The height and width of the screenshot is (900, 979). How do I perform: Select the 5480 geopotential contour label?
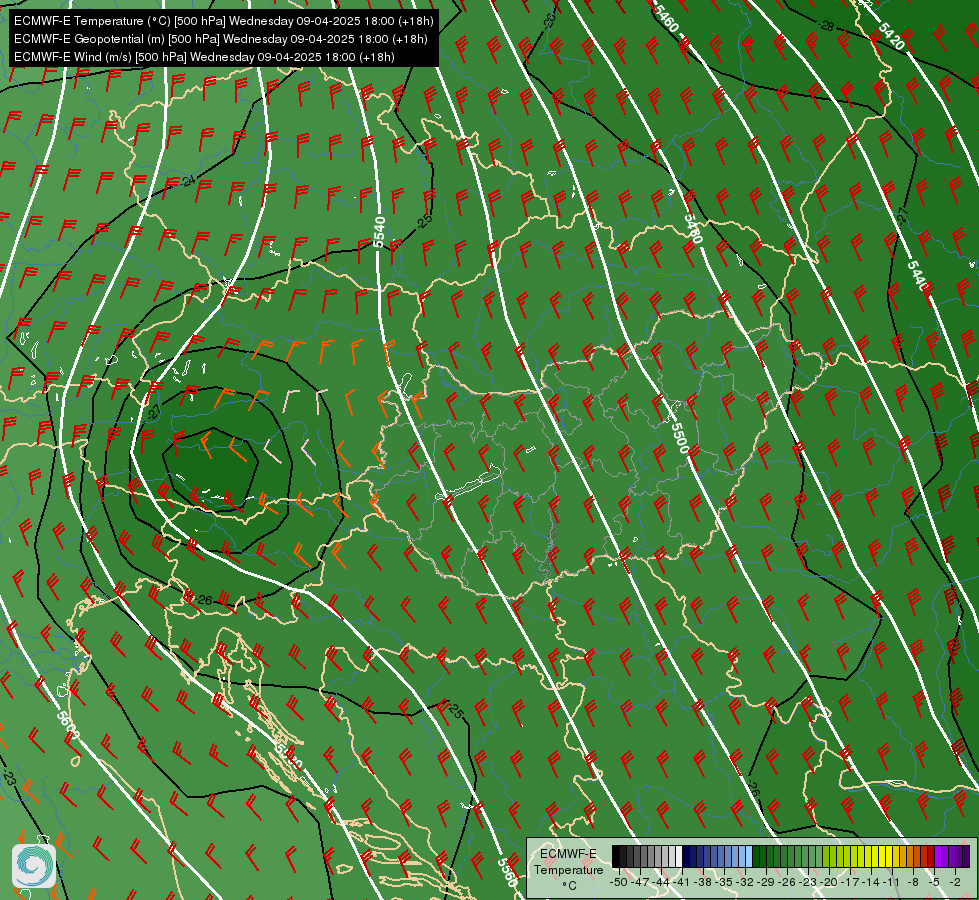click(693, 229)
